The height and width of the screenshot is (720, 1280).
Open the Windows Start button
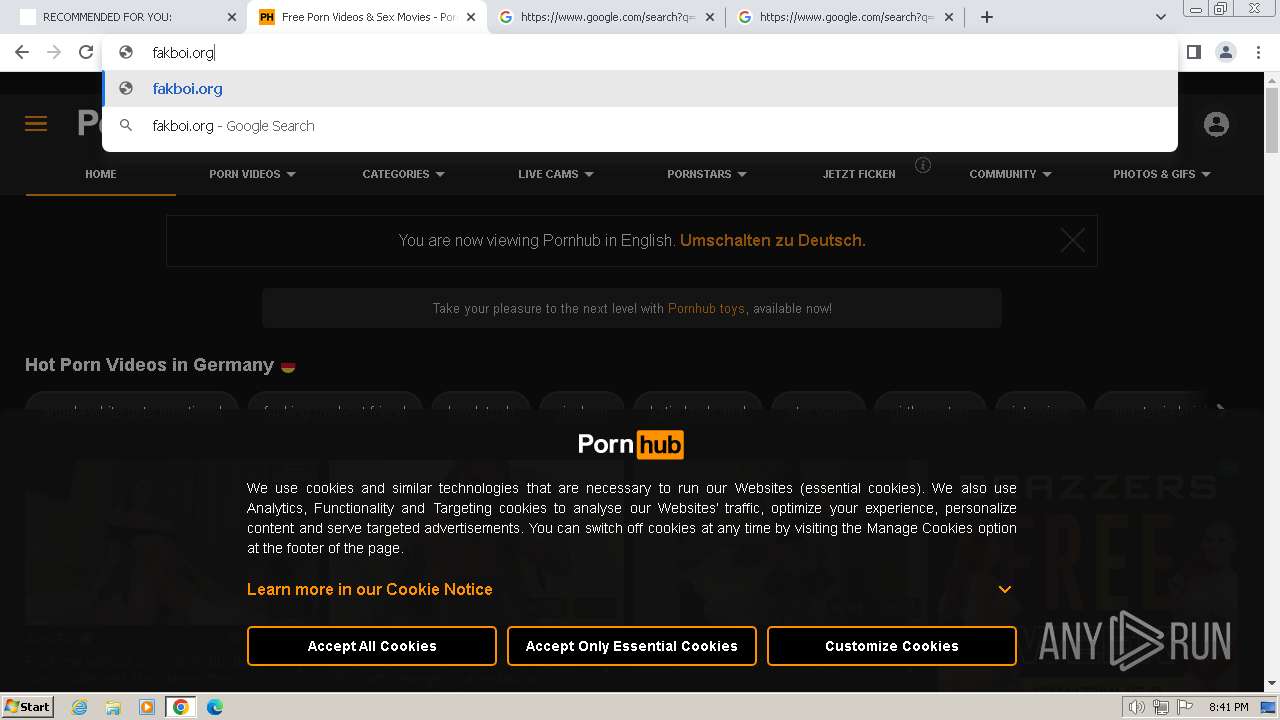click(x=28, y=706)
